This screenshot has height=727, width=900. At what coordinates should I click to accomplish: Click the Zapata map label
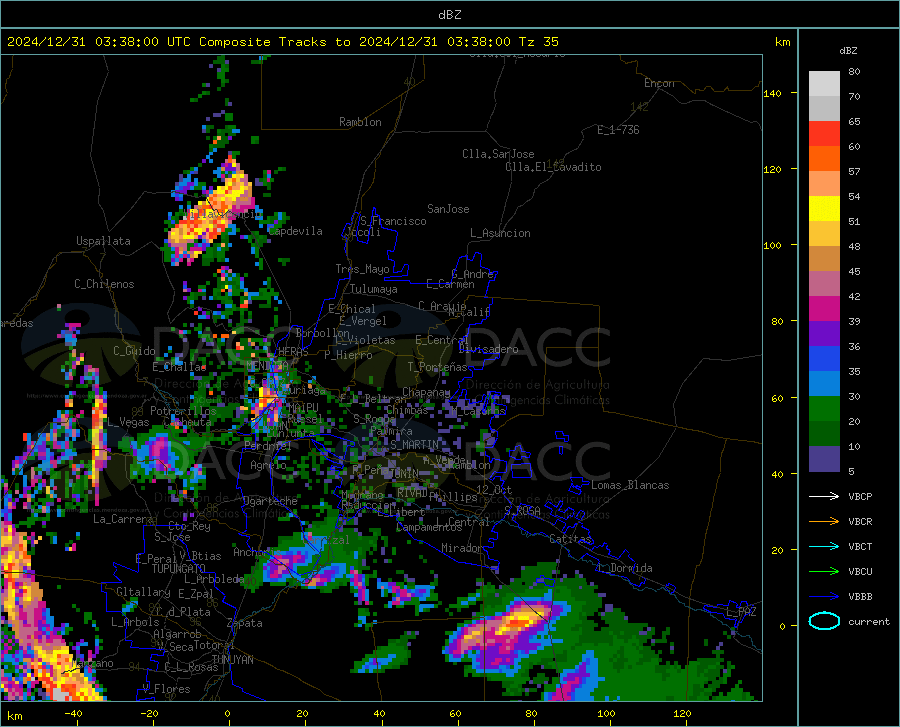point(245,623)
